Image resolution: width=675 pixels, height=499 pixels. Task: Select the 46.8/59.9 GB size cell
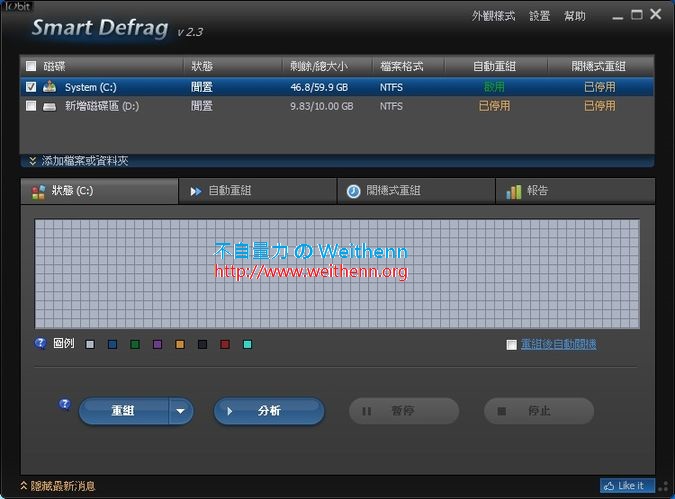(x=319, y=87)
